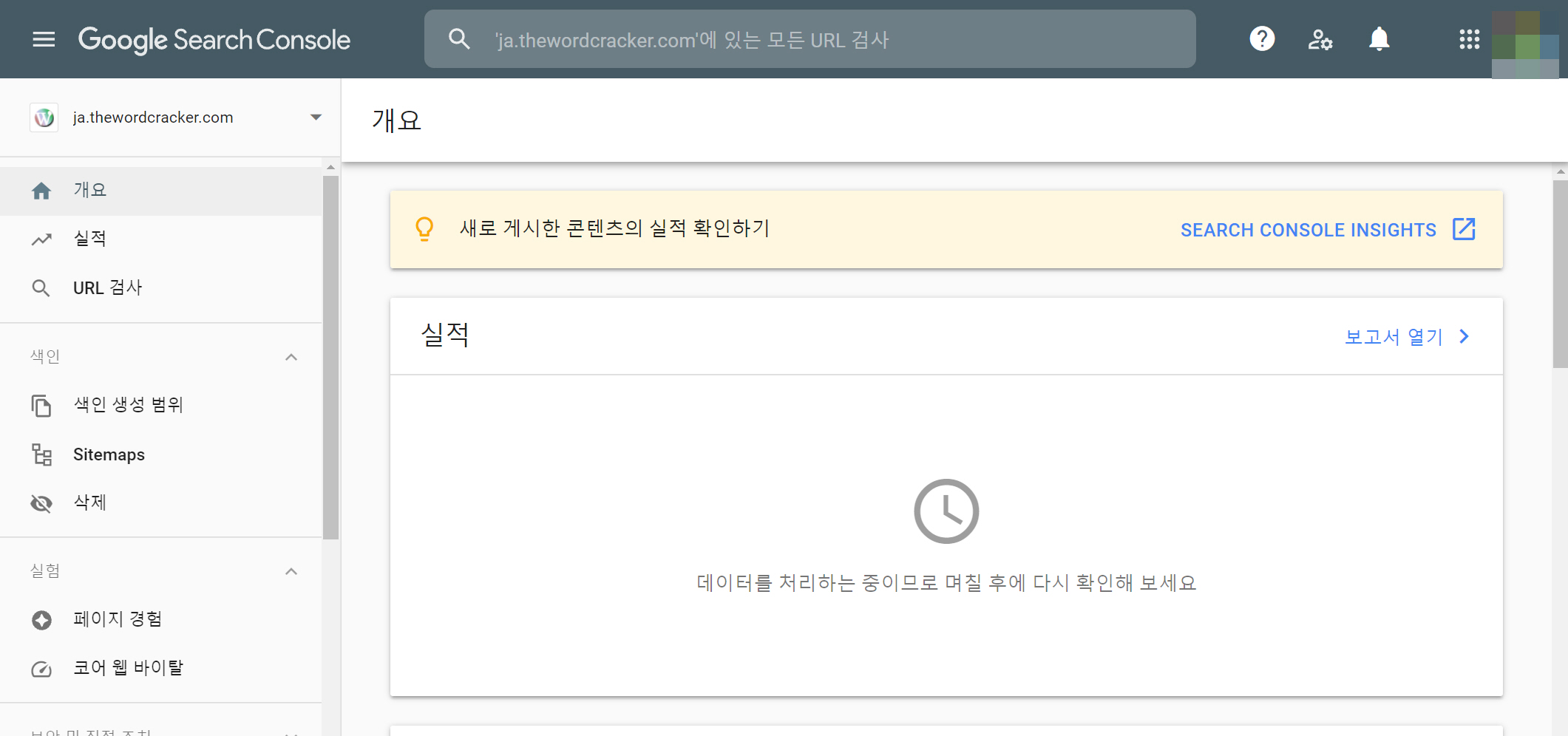Open 페이지 경험 report
1568x736 pixels.
(161, 619)
